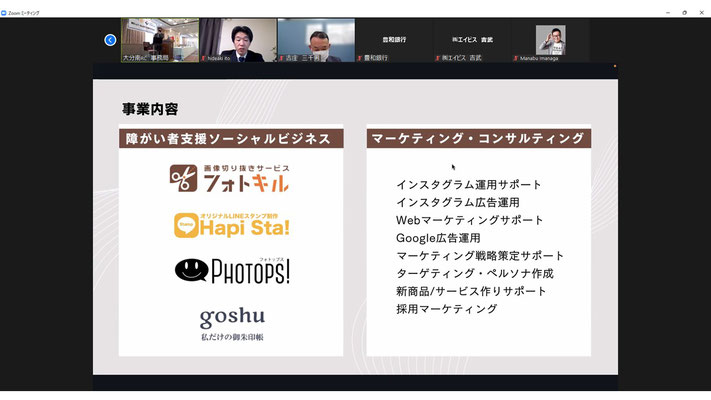The width and height of the screenshot is (711, 400).
Task: Click the 採用マーケティング line
Action: click(447, 309)
